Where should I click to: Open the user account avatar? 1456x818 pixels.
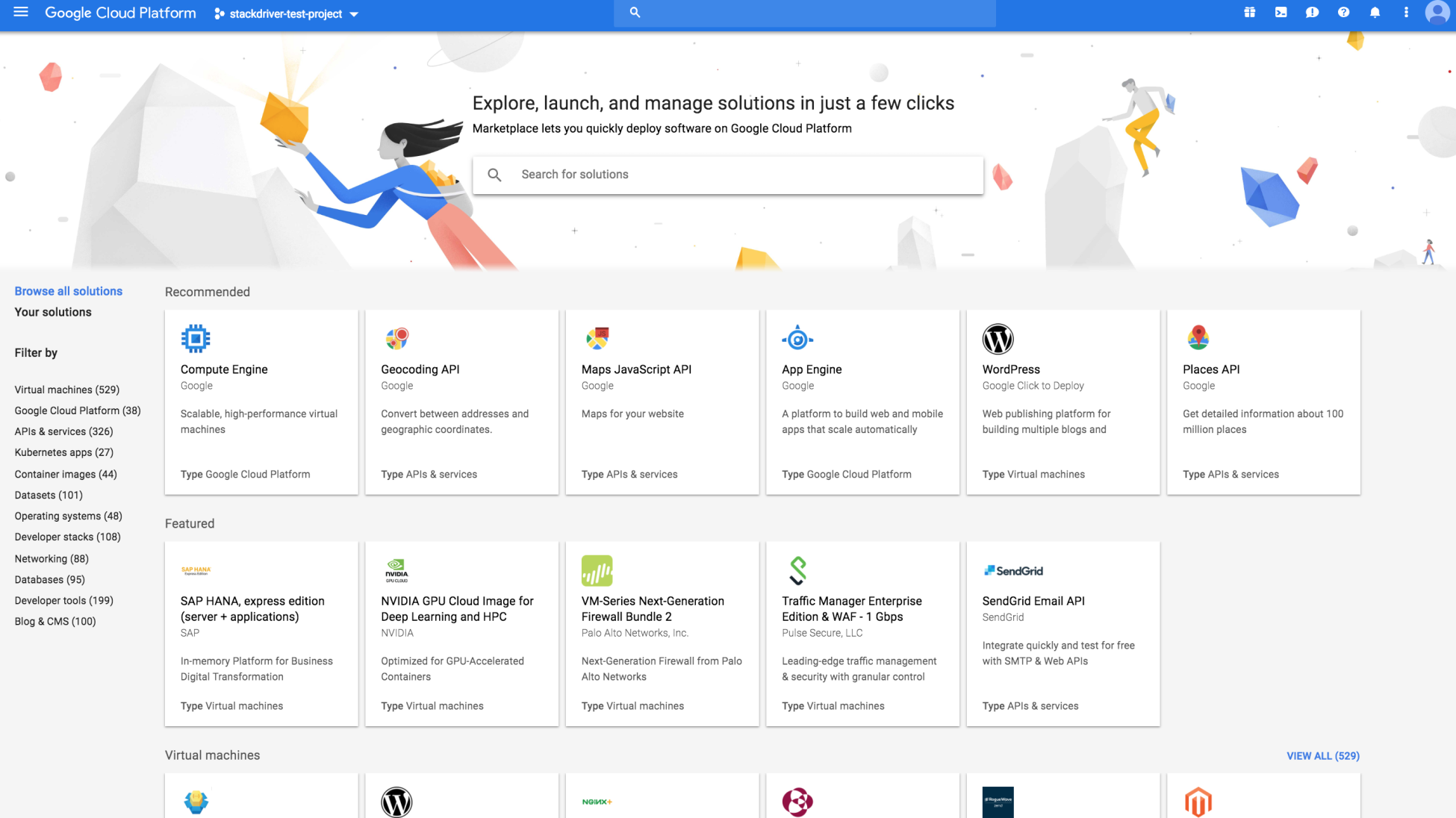pyautogui.click(x=1437, y=13)
